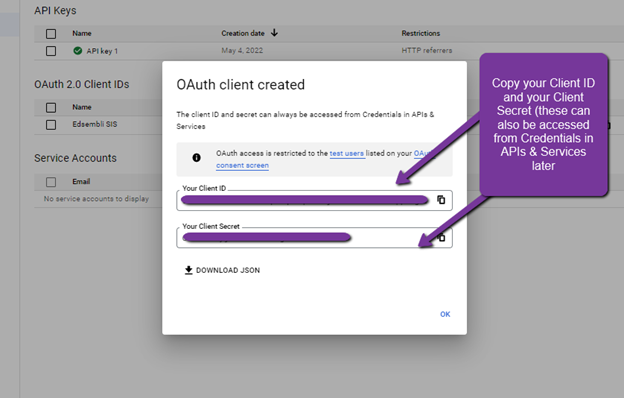Select the API key 1 row checkbox

tap(51, 51)
